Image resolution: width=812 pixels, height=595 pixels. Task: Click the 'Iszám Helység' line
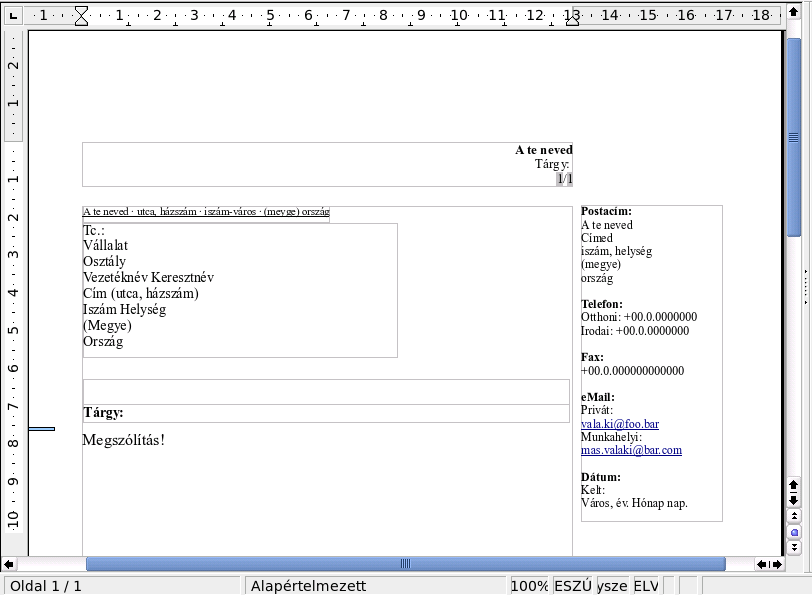[125, 310]
